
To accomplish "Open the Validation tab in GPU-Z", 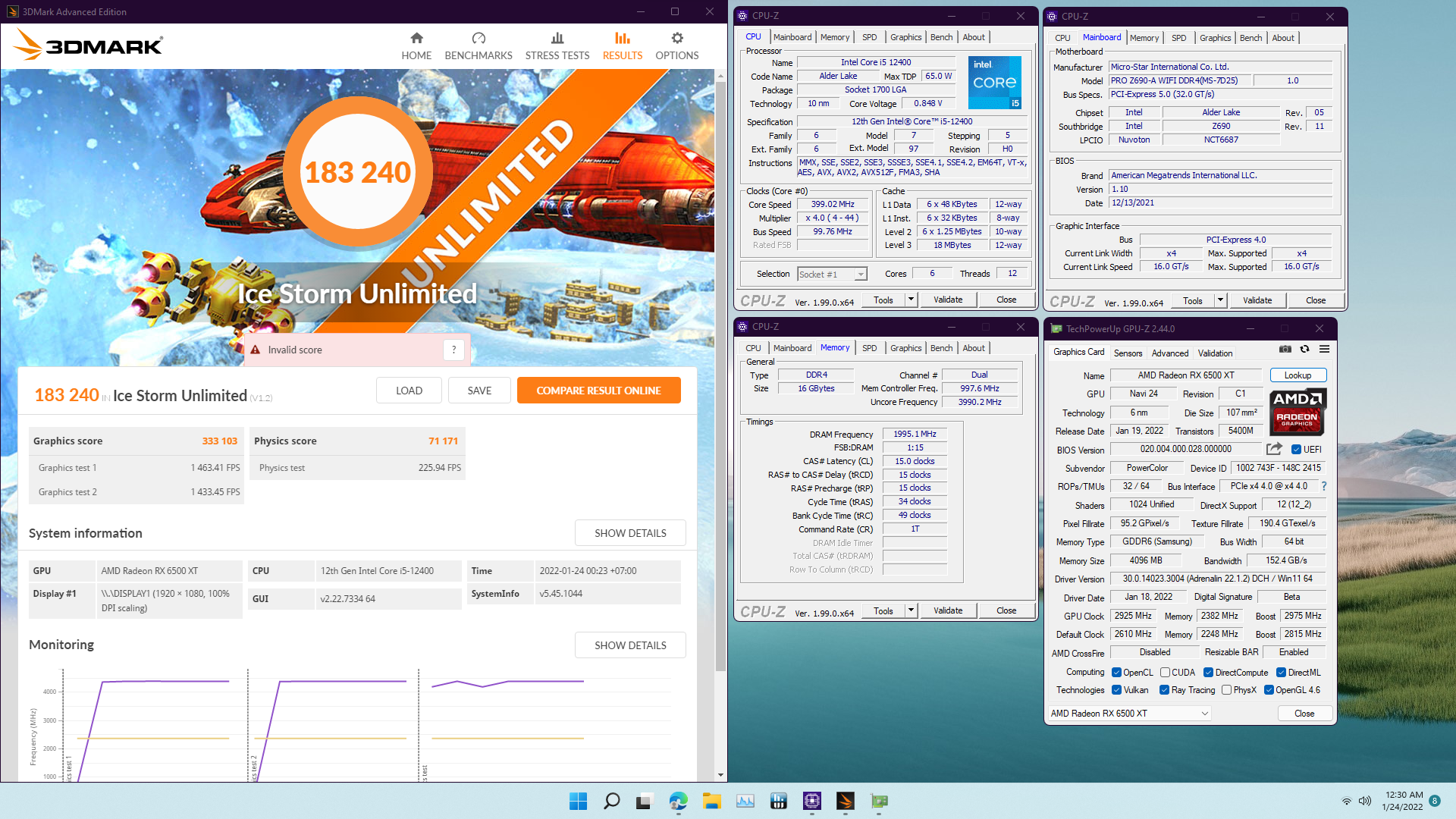I will 1215,353.
